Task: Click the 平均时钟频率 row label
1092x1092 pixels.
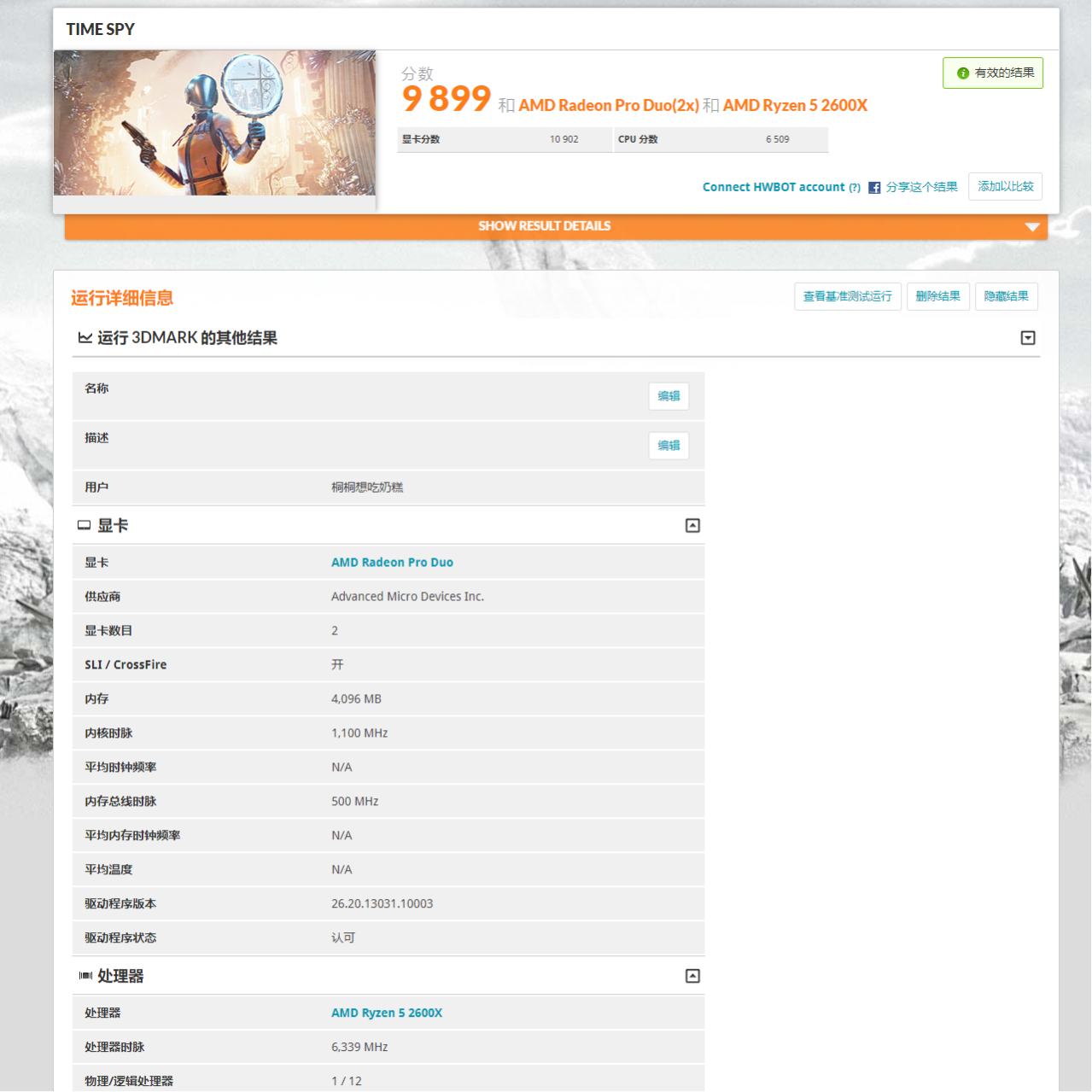Action: [120, 768]
